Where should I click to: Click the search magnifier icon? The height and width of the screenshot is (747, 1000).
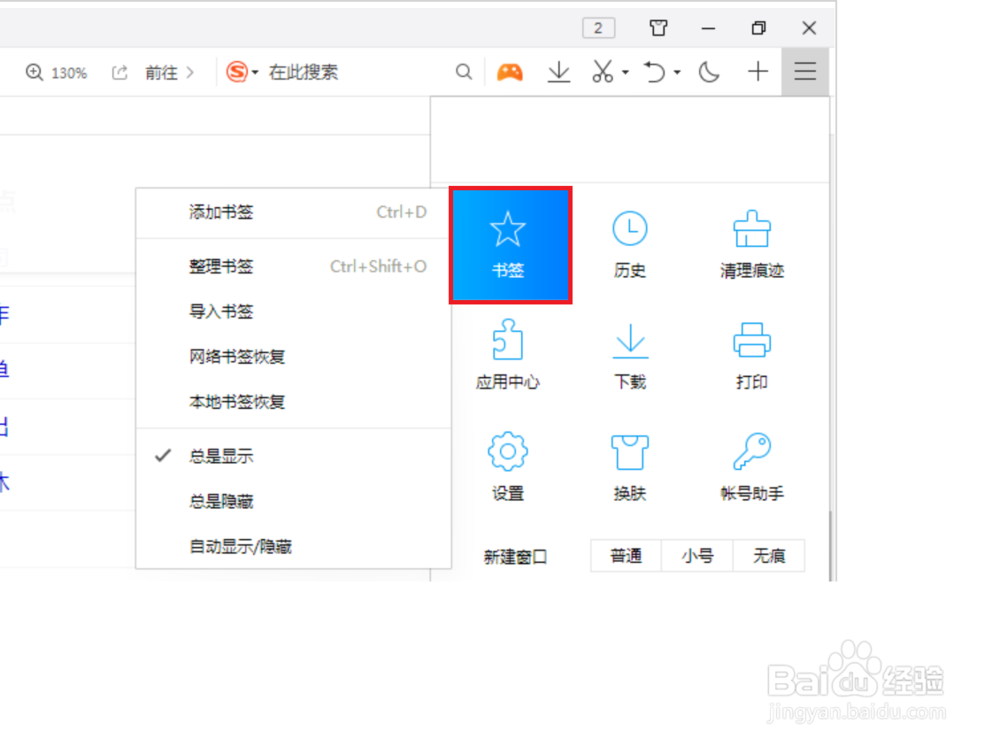[464, 72]
